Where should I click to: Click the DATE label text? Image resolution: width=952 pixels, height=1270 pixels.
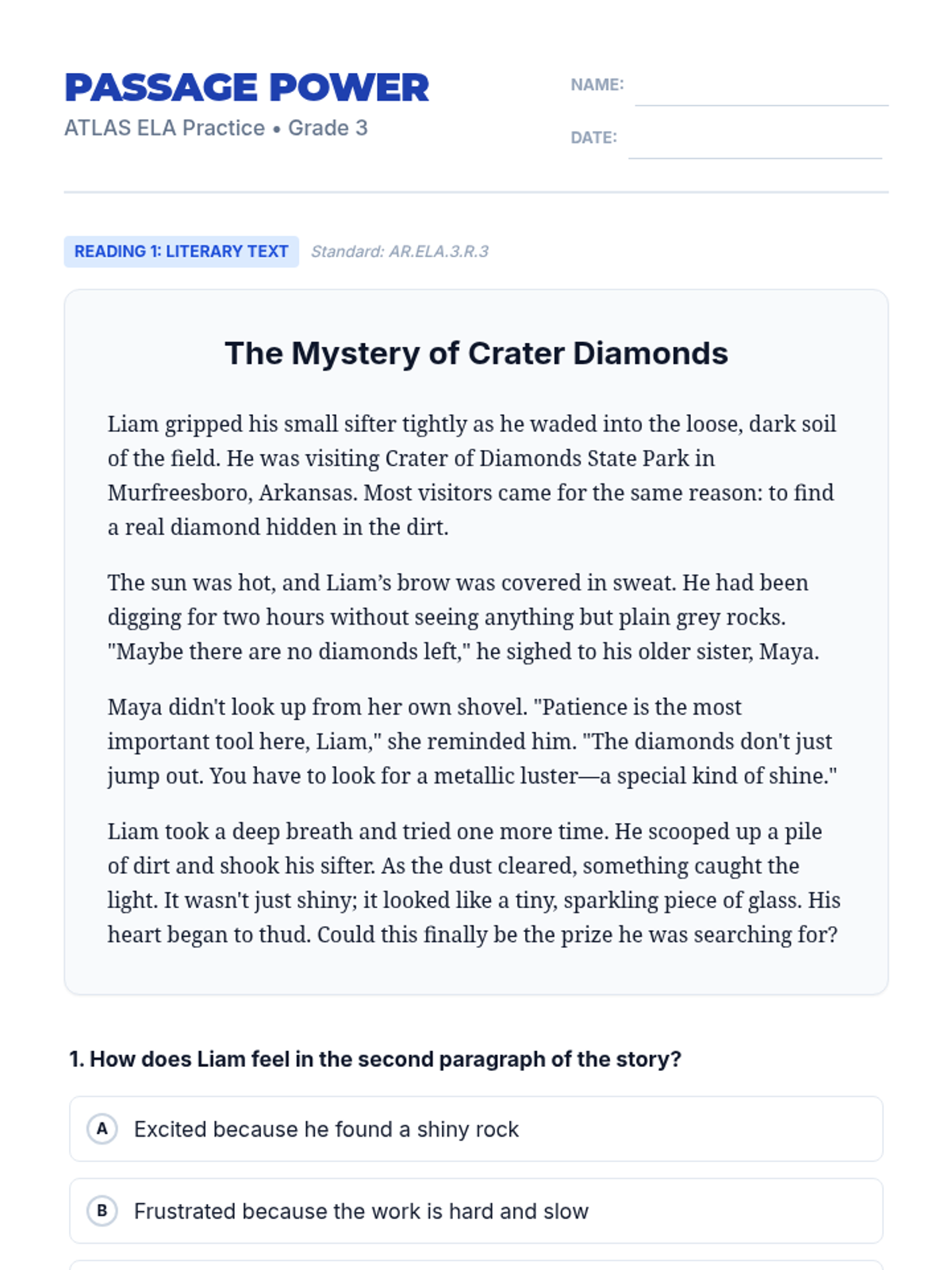593,137
